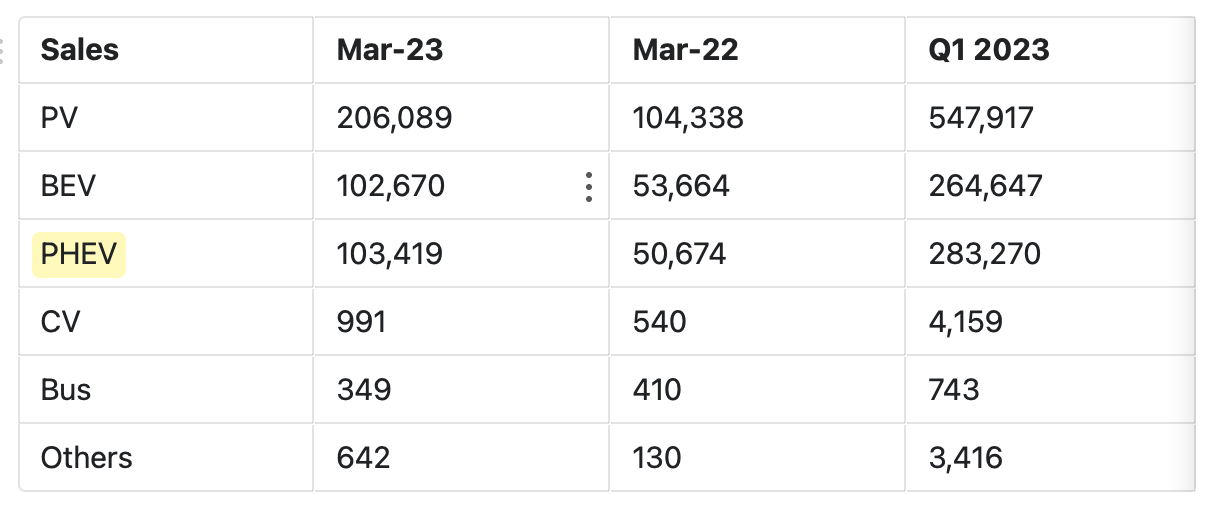Select the 410 cell in the Bus row

point(758,390)
